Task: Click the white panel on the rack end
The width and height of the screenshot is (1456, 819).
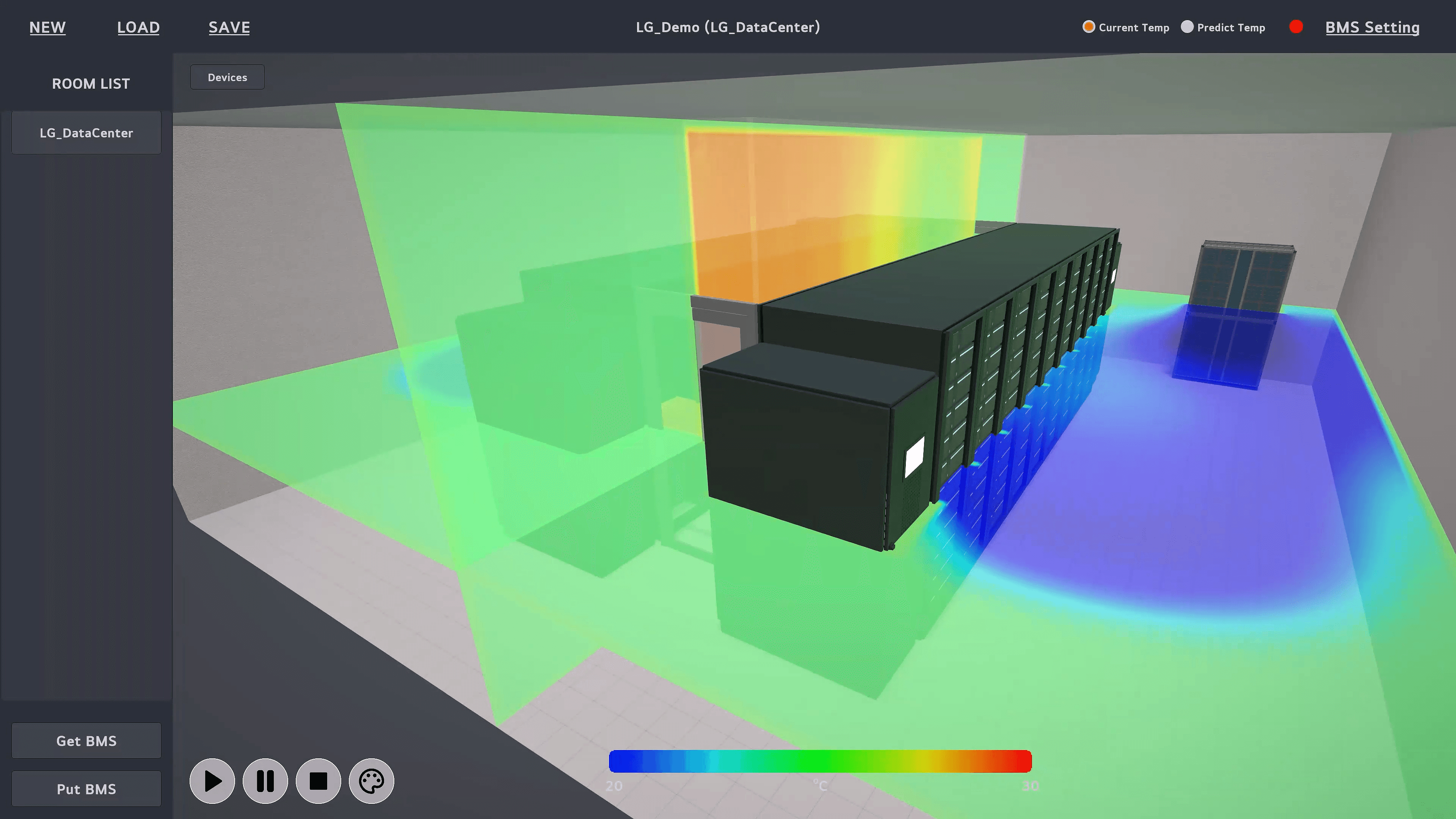Action: pos(914,457)
